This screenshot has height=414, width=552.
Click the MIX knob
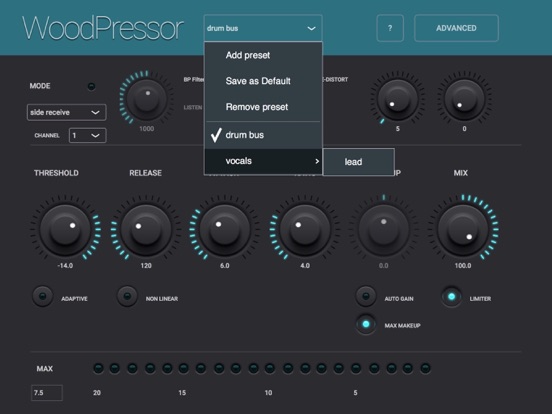click(463, 230)
